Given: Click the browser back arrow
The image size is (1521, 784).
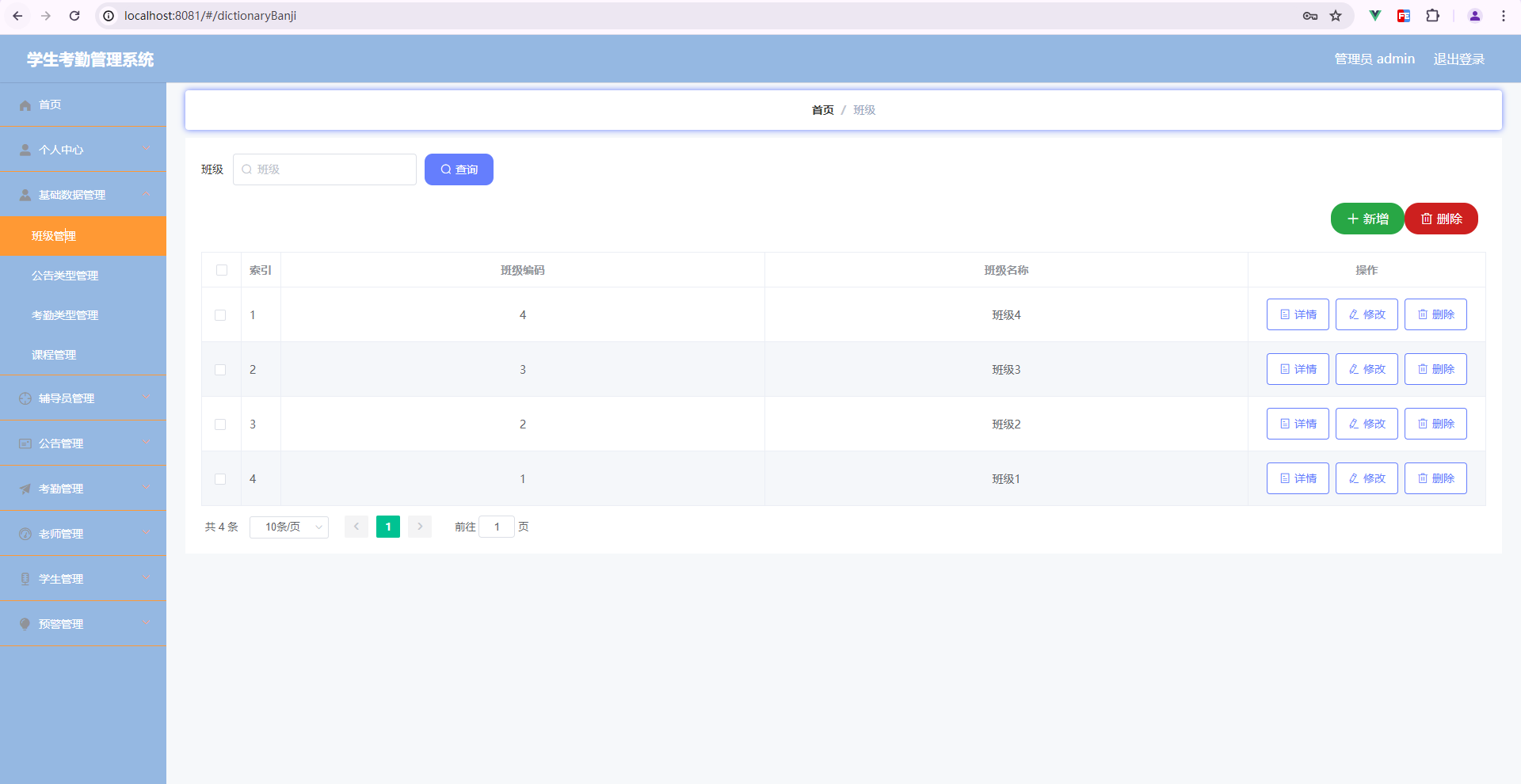Looking at the screenshot, I should (17, 16).
